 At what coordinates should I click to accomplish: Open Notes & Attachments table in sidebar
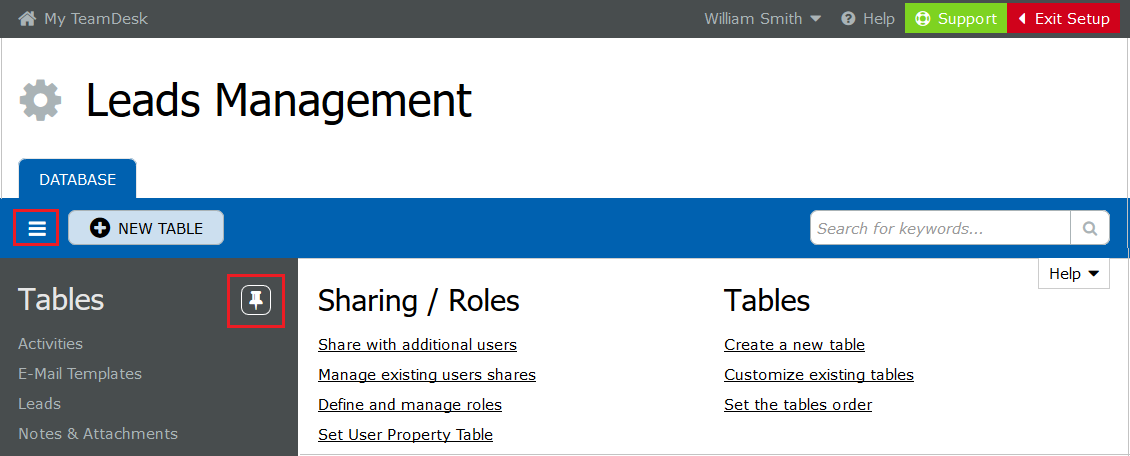pos(98,434)
